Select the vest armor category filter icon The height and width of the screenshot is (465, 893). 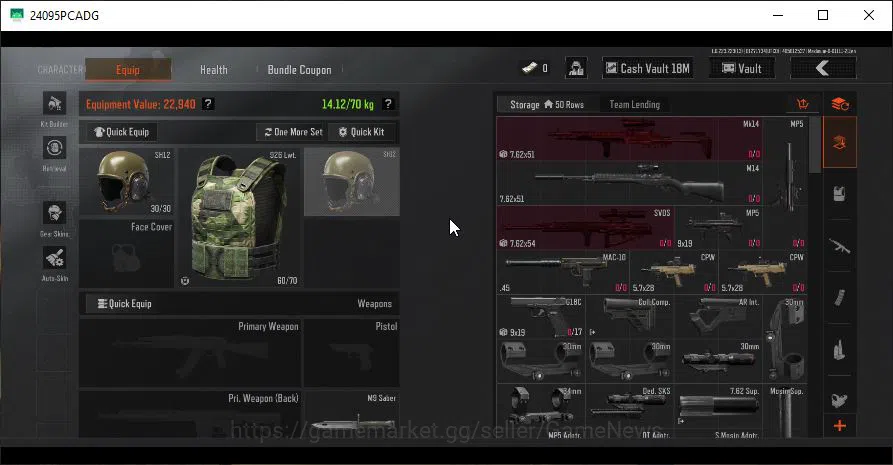pyautogui.click(x=839, y=194)
